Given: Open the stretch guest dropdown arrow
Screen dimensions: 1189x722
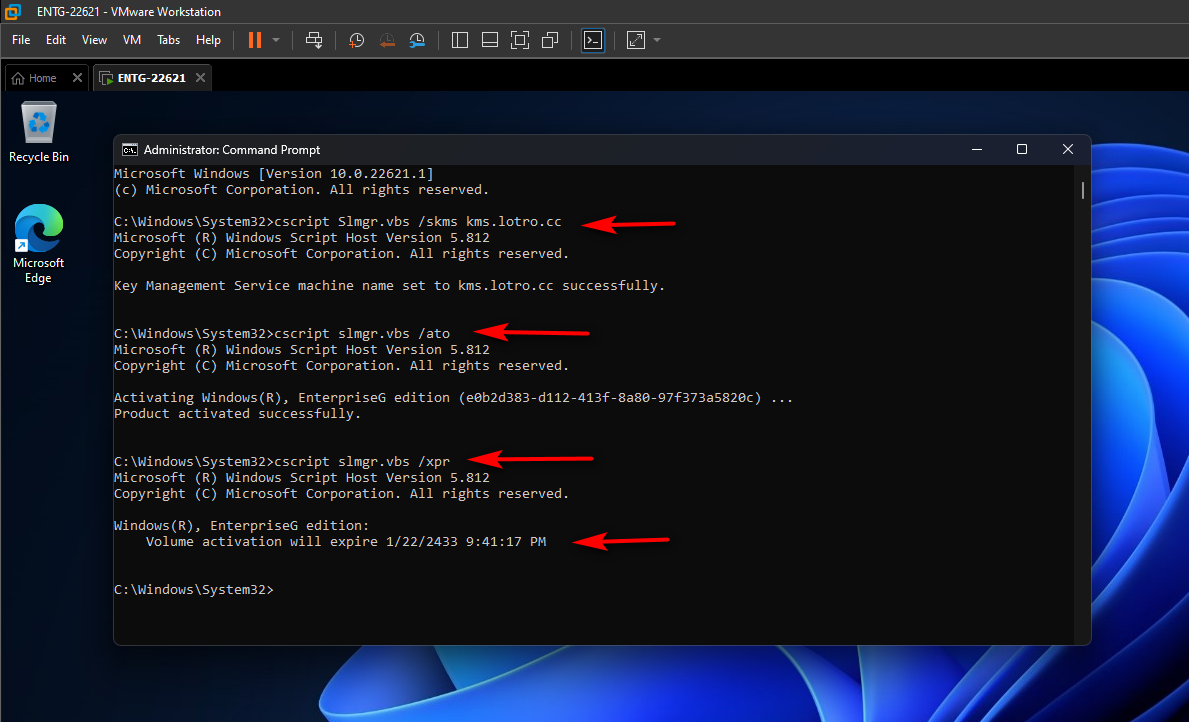Looking at the screenshot, I should pos(657,40).
